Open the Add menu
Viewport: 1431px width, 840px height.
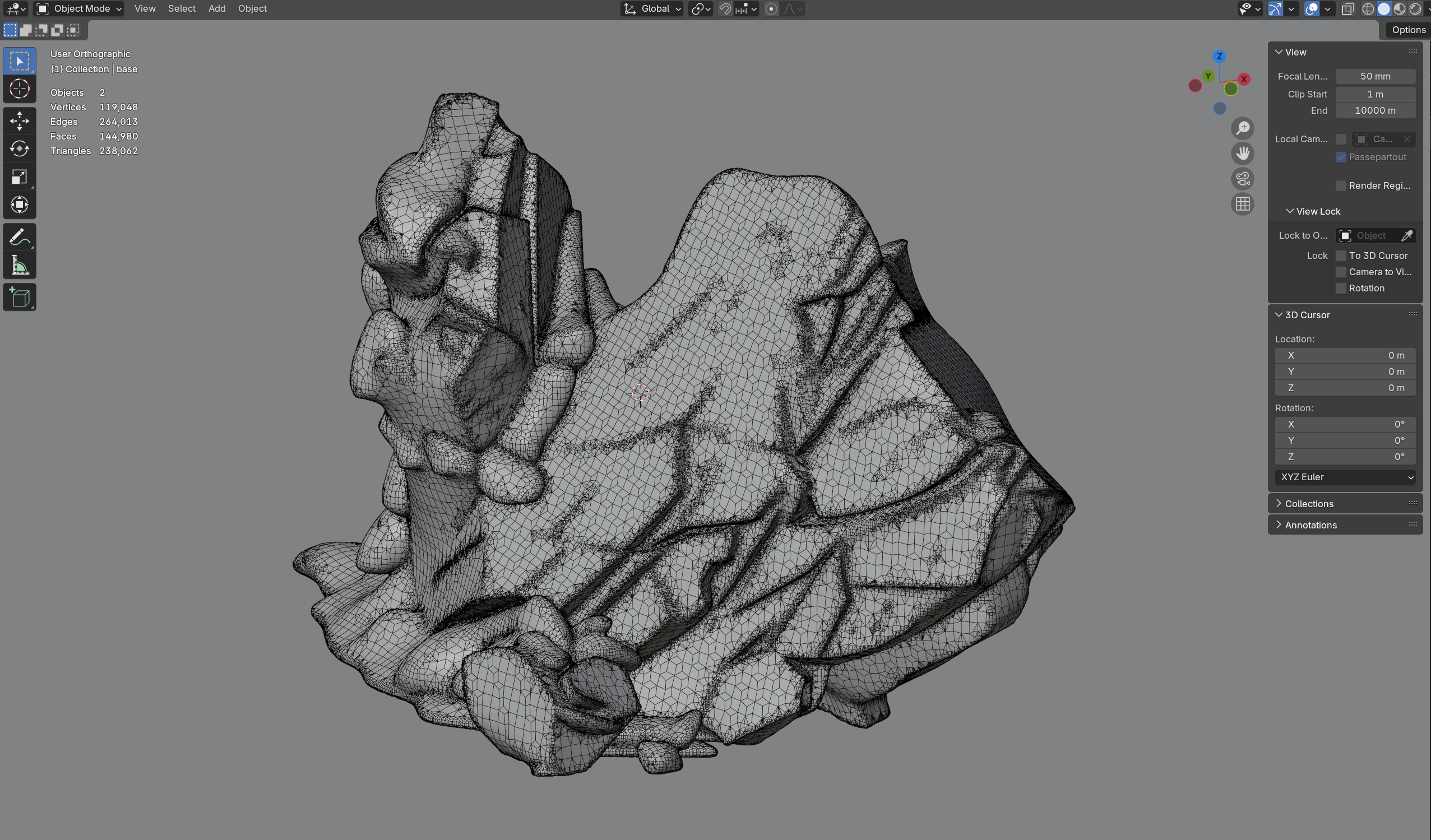tap(216, 8)
